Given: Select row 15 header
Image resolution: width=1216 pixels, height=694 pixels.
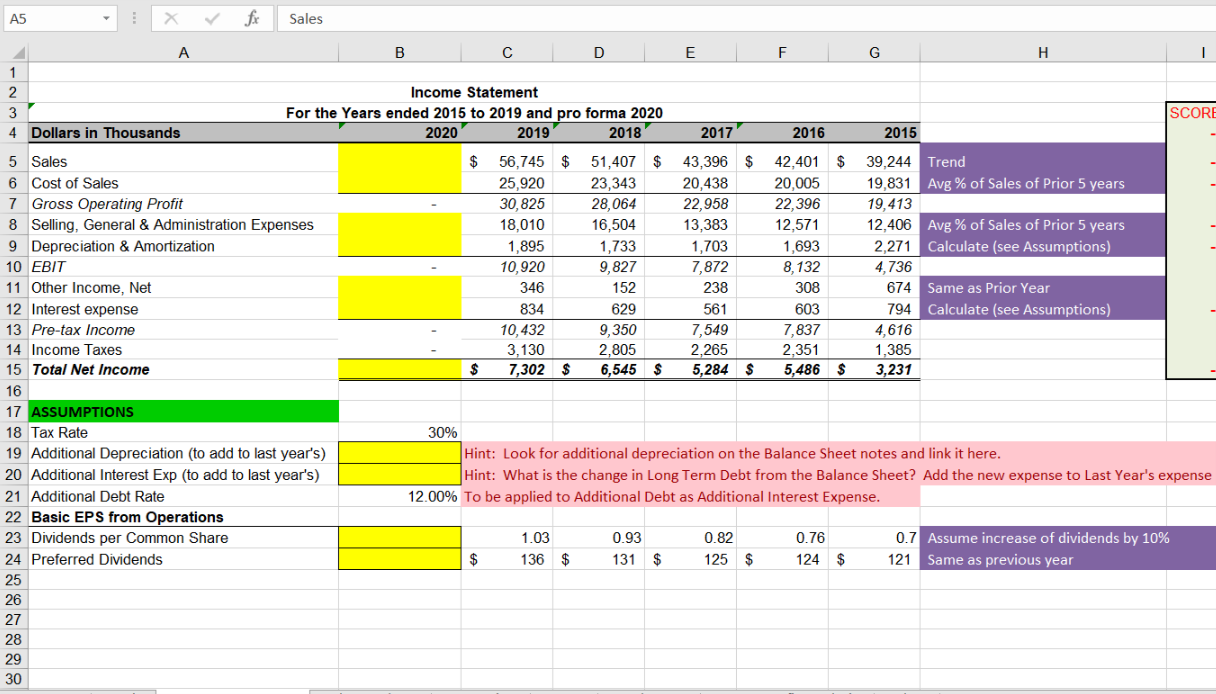Looking at the screenshot, I should pyautogui.click(x=12, y=370).
